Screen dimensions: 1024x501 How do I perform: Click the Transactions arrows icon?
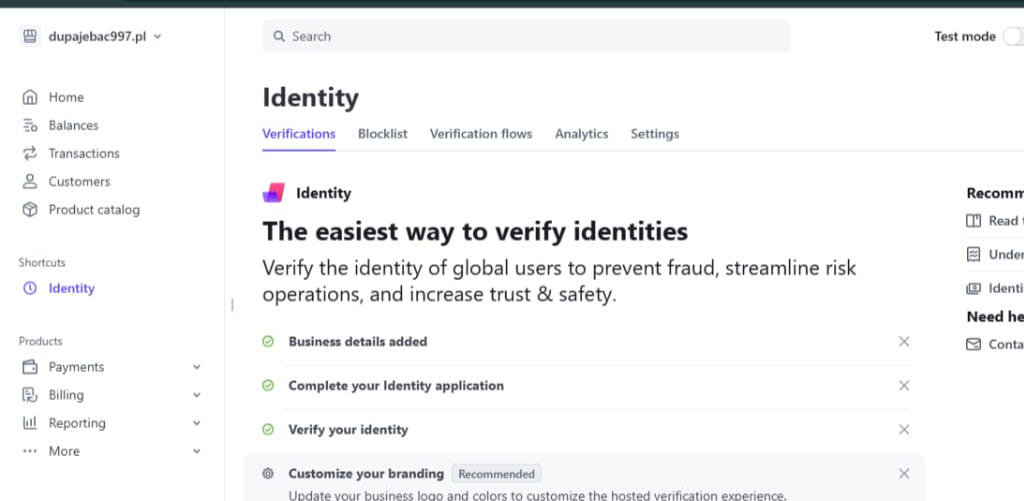click(x=30, y=154)
